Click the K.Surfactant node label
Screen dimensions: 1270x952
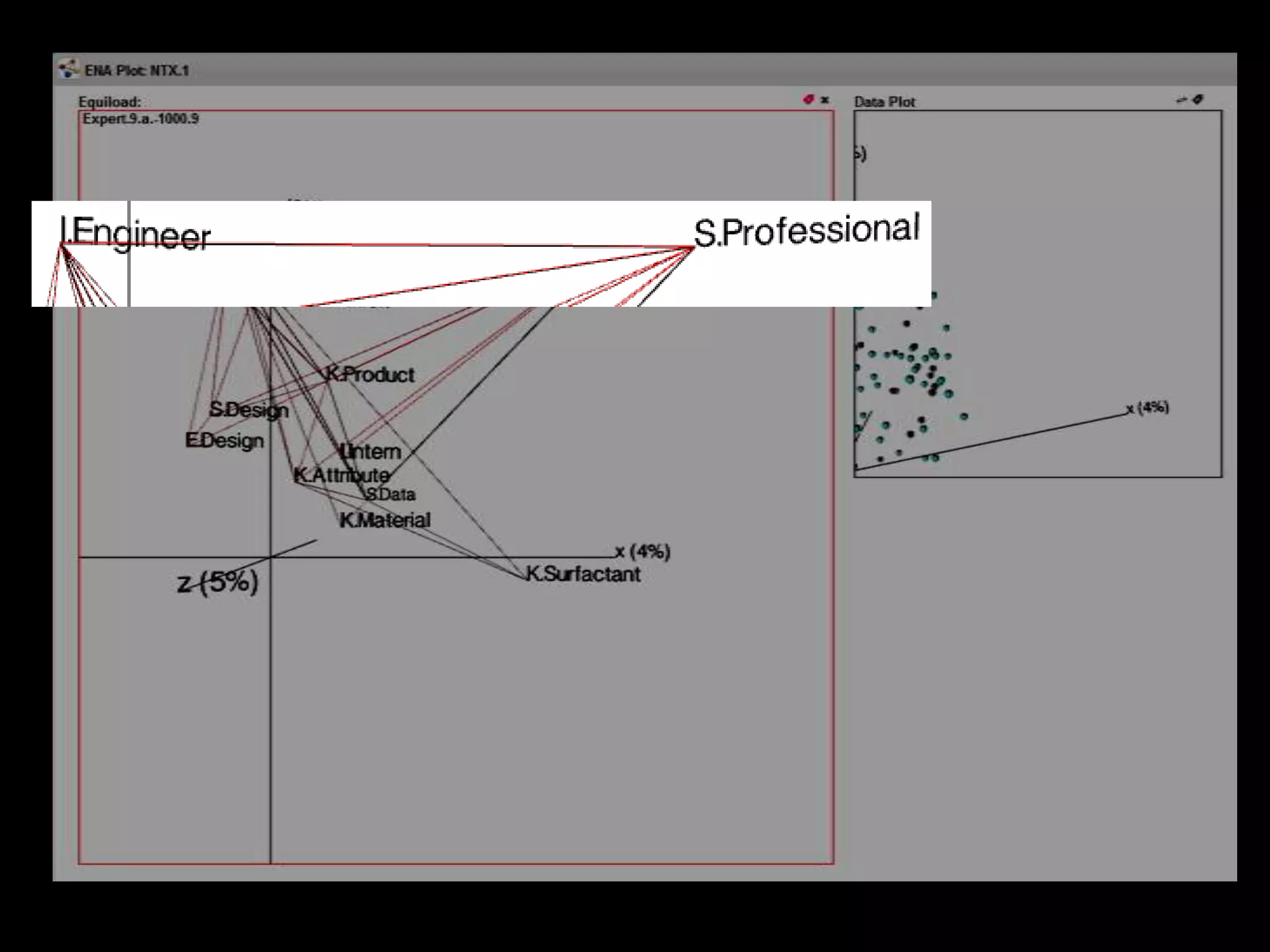tap(583, 574)
